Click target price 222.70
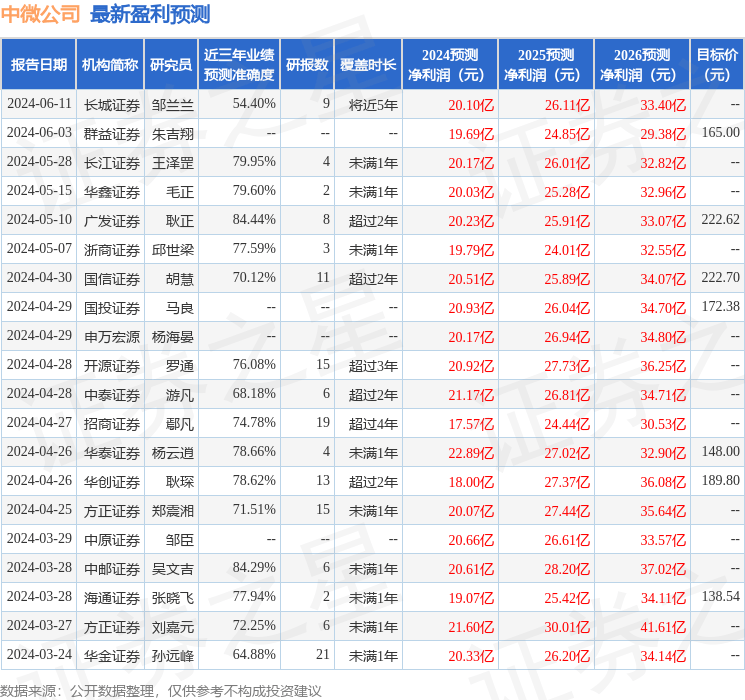The width and height of the screenshot is (745, 700). click(721, 278)
